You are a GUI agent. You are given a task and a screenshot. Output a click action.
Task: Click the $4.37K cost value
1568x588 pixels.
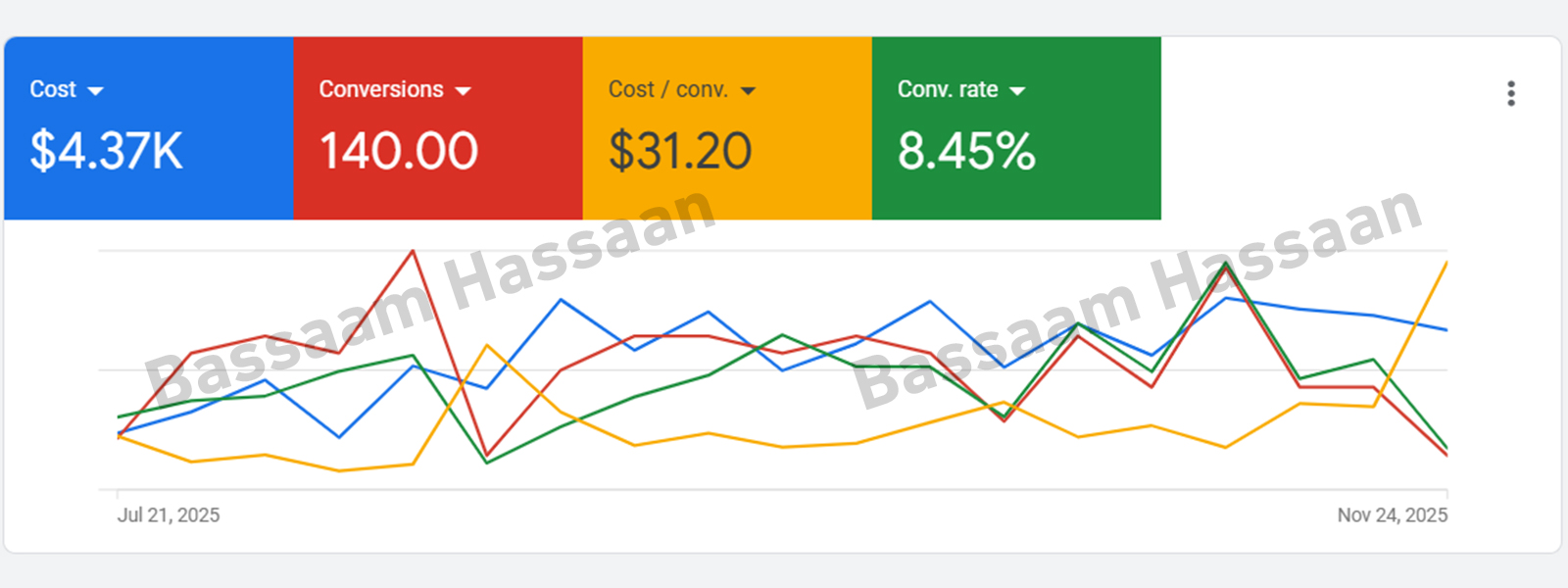click(106, 151)
